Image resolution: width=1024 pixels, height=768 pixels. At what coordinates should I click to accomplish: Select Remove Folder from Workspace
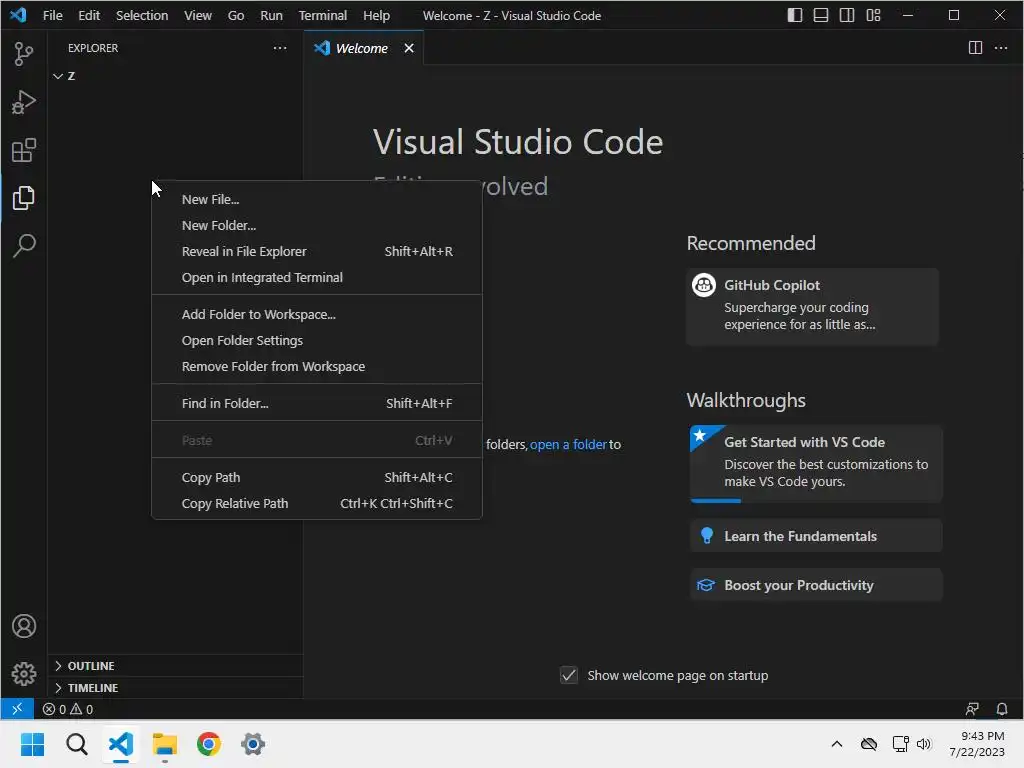(317, 367)
